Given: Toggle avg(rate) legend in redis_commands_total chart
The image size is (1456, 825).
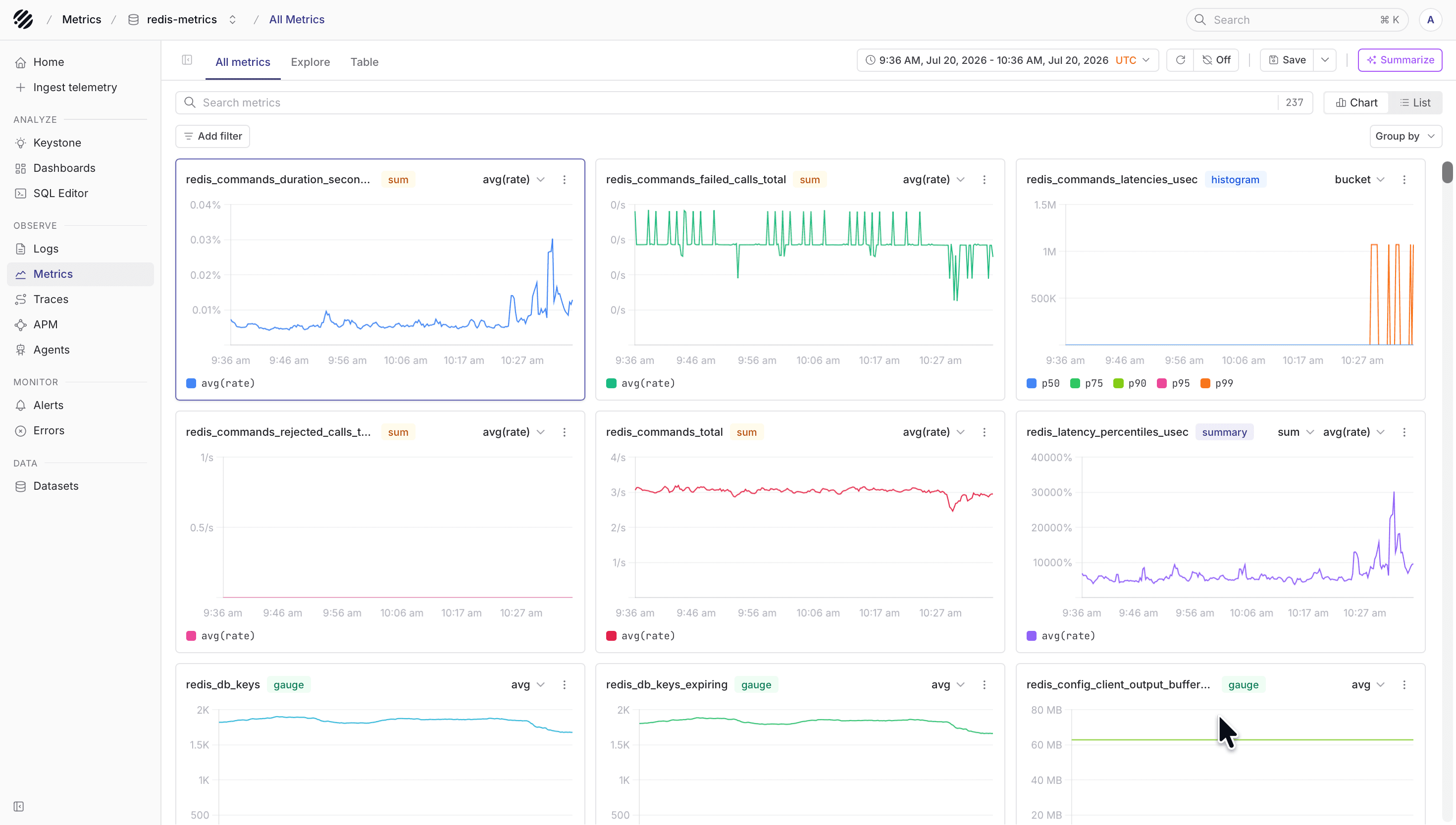Looking at the screenshot, I should coord(641,636).
